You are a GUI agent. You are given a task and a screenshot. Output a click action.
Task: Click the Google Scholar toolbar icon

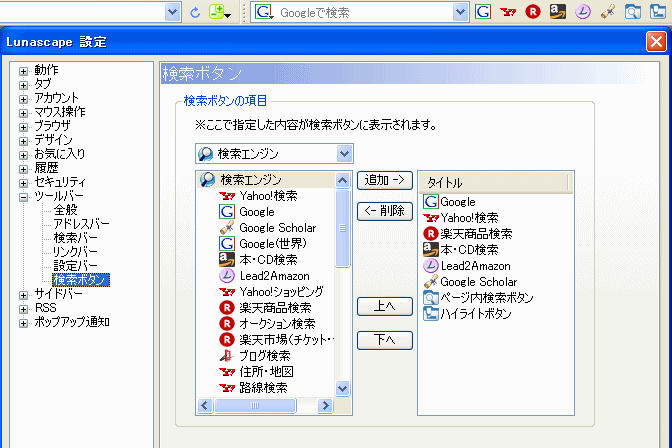608,12
